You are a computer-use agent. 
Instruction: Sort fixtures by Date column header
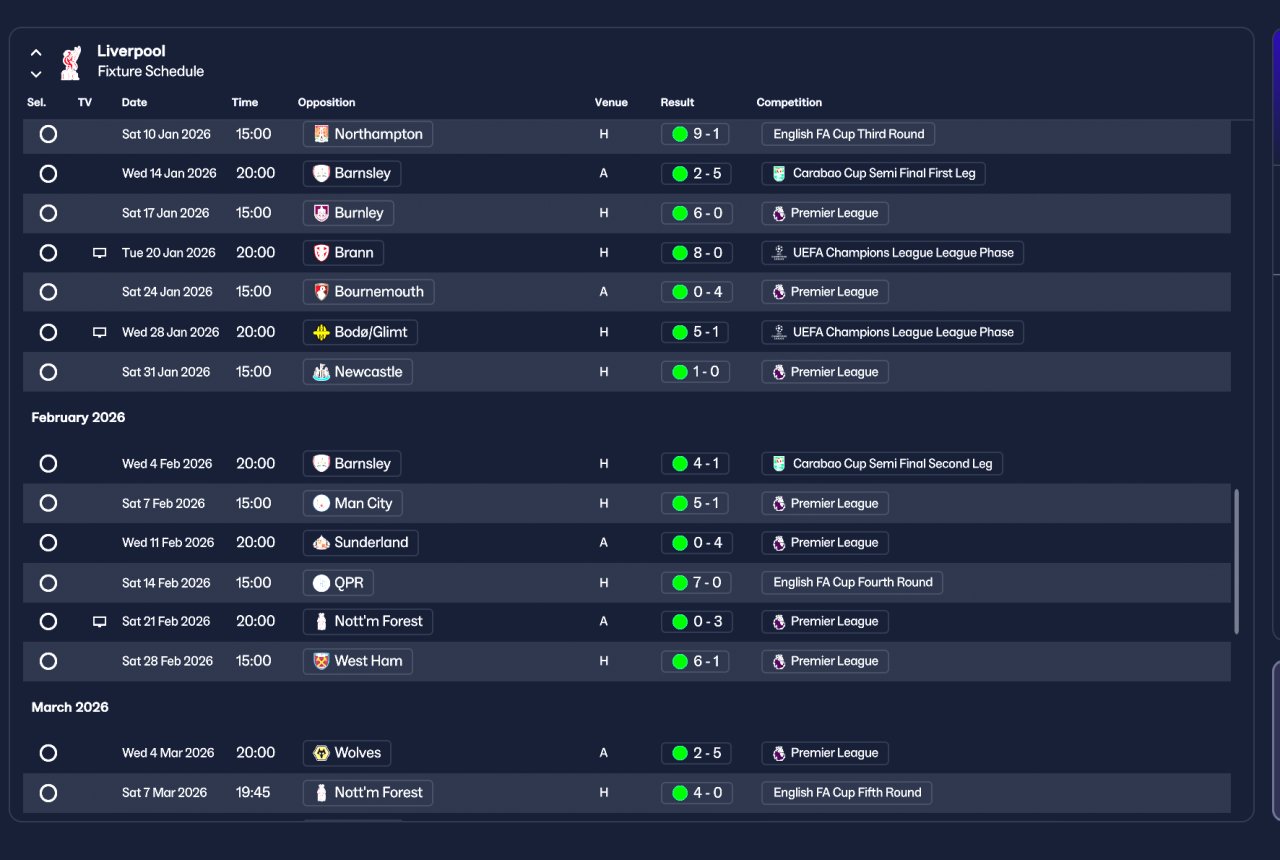[x=134, y=102]
